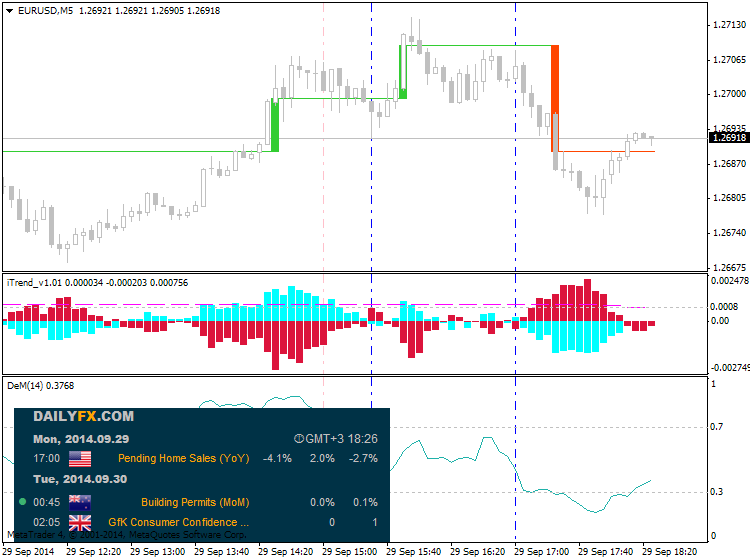
Task: Click the 1.27000 price scale label
Action: (729, 94)
